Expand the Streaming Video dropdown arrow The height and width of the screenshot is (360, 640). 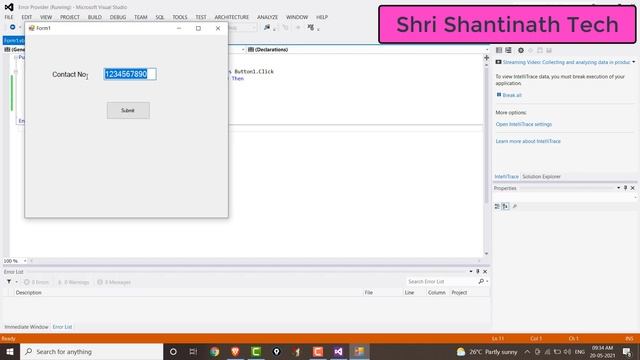point(633,62)
